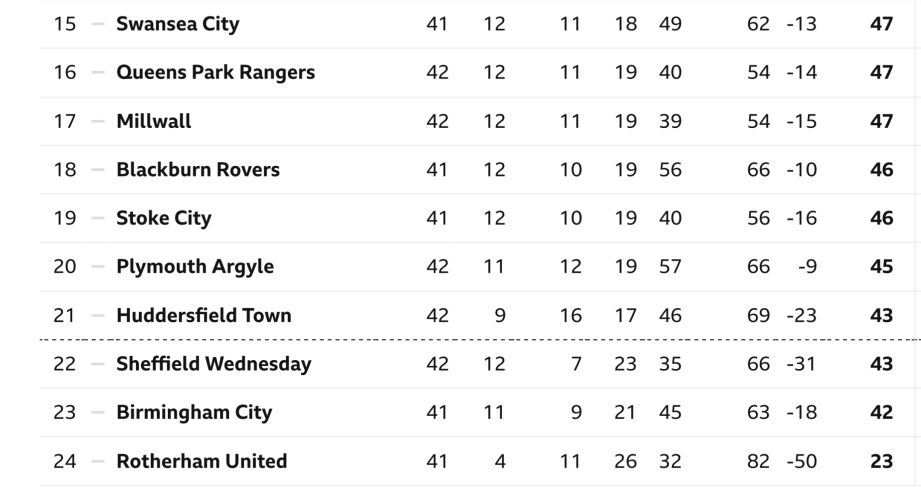
Task: Click the position-unchanged dash next to Stoke City
Action: (96, 218)
